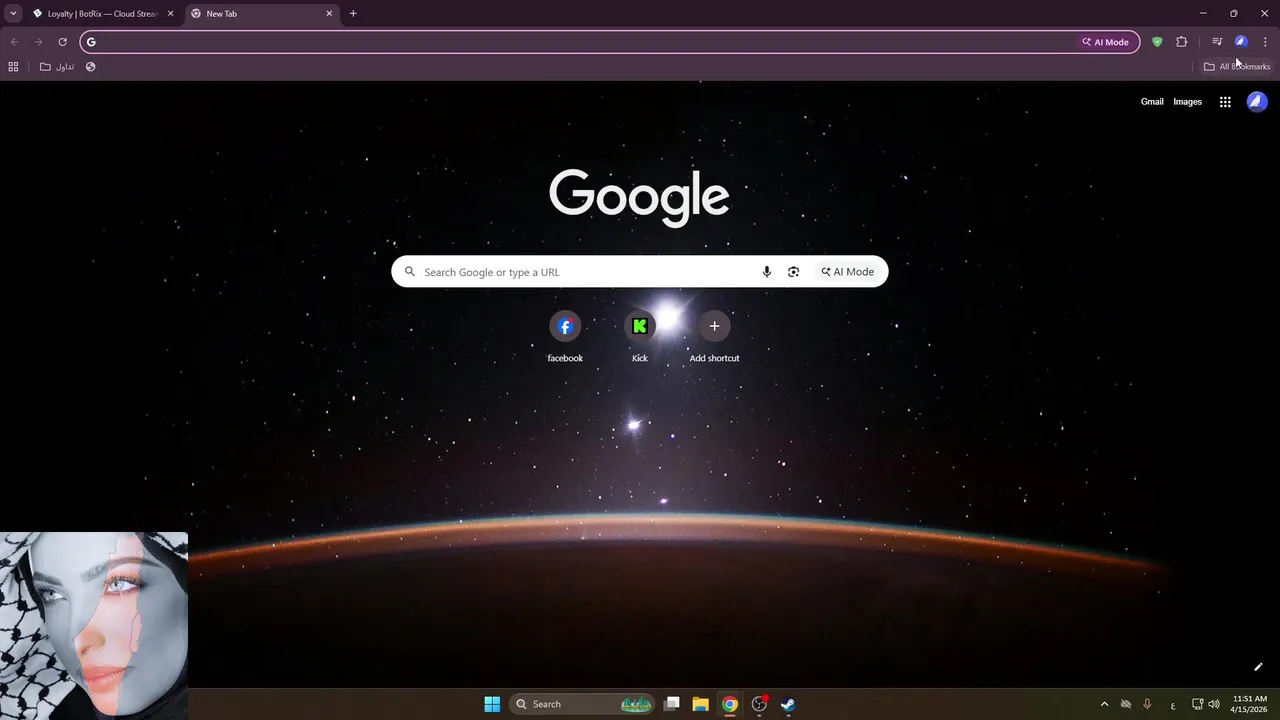Focus the Search Google or type URL box

click(640, 272)
